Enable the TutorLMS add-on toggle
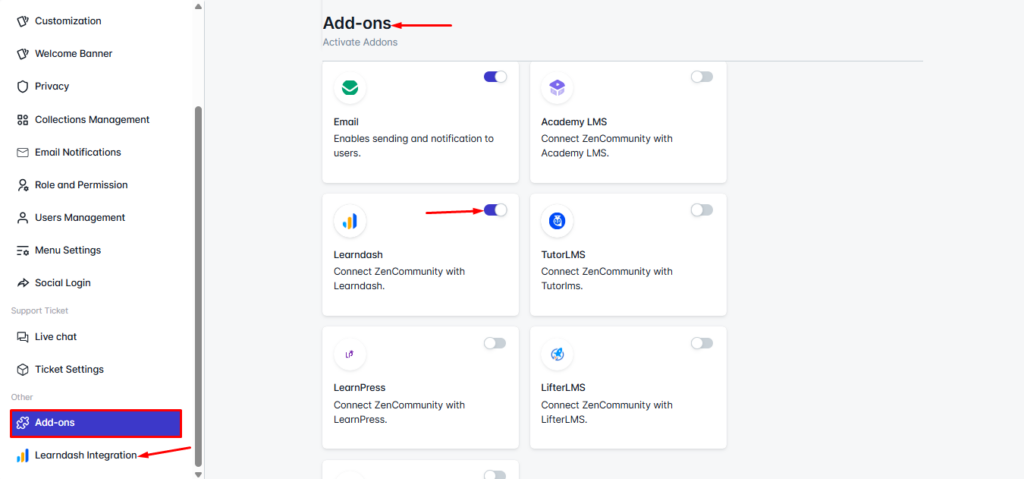1024x479 pixels. pos(702,210)
